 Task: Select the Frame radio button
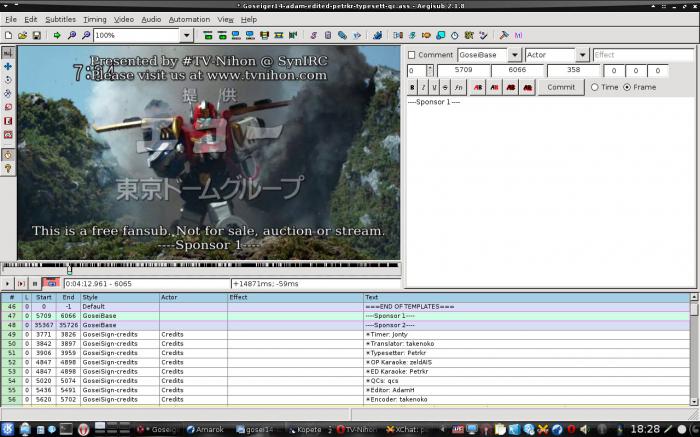point(627,87)
